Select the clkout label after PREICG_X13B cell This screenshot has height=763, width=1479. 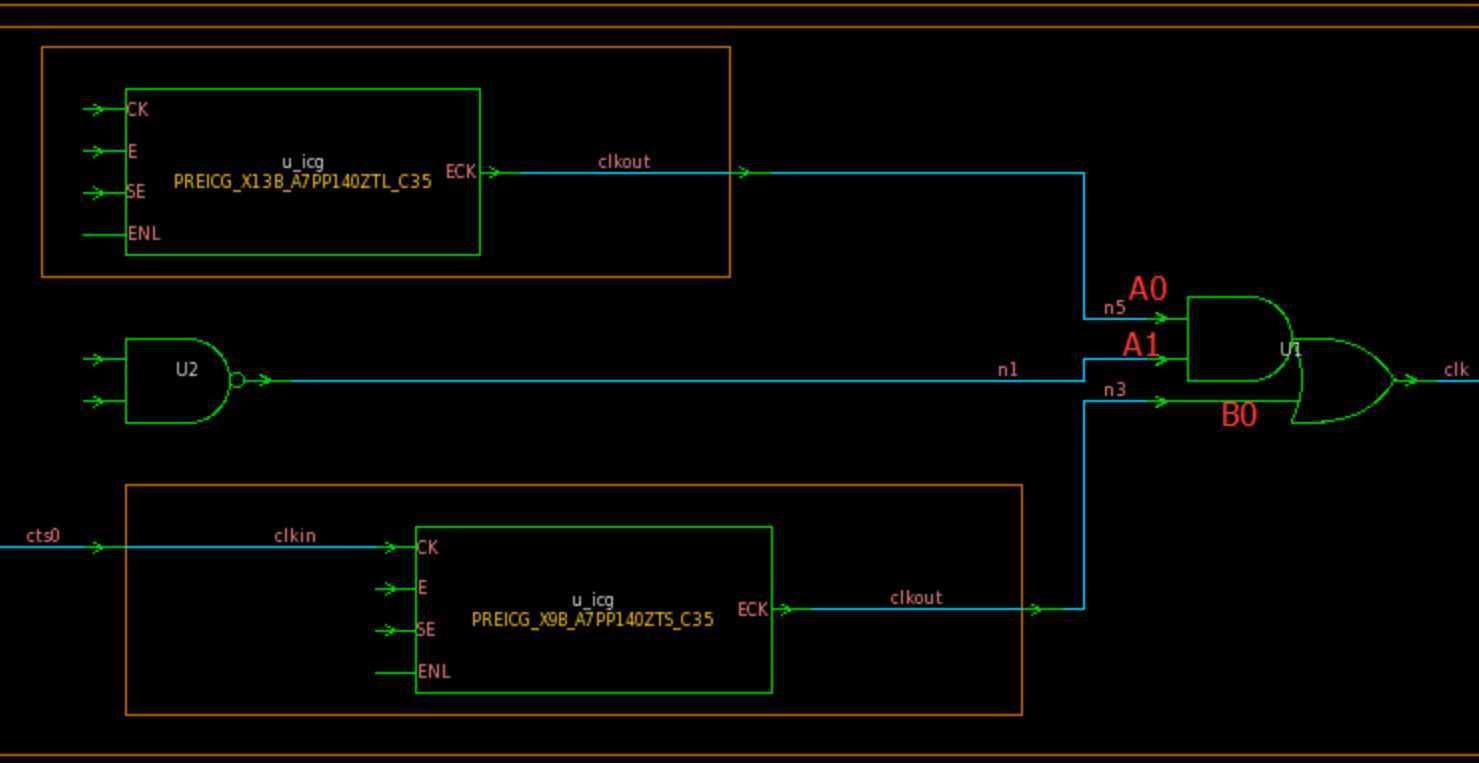coord(624,161)
